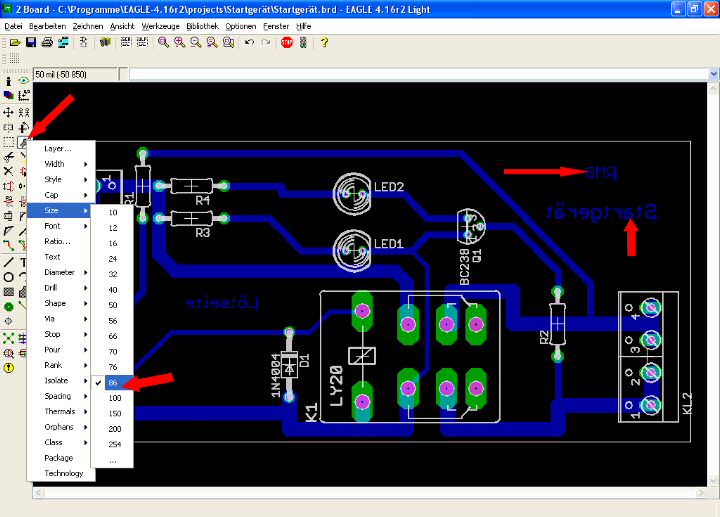The height and width of the screenshot is (517, 720).
Task: Click the Technology menu entry
Action: click(x=63, y=473)
